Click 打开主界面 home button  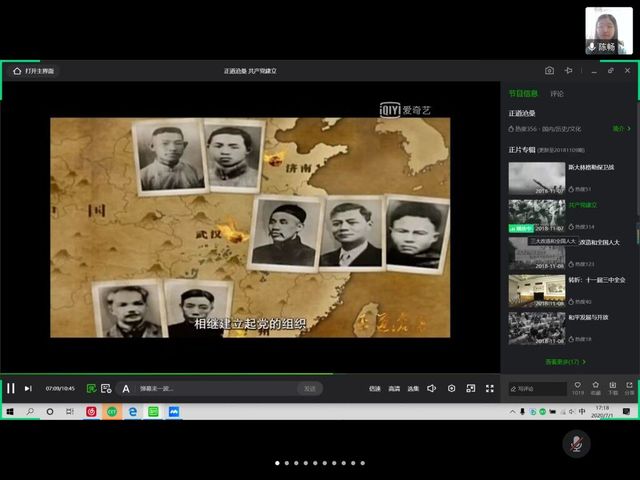click(x=34, y=71)
